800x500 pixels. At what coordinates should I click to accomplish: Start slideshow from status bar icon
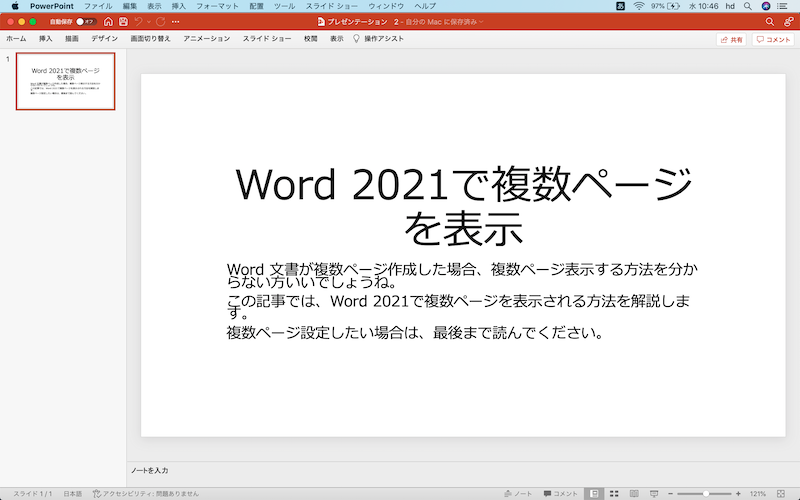point(653,494)
